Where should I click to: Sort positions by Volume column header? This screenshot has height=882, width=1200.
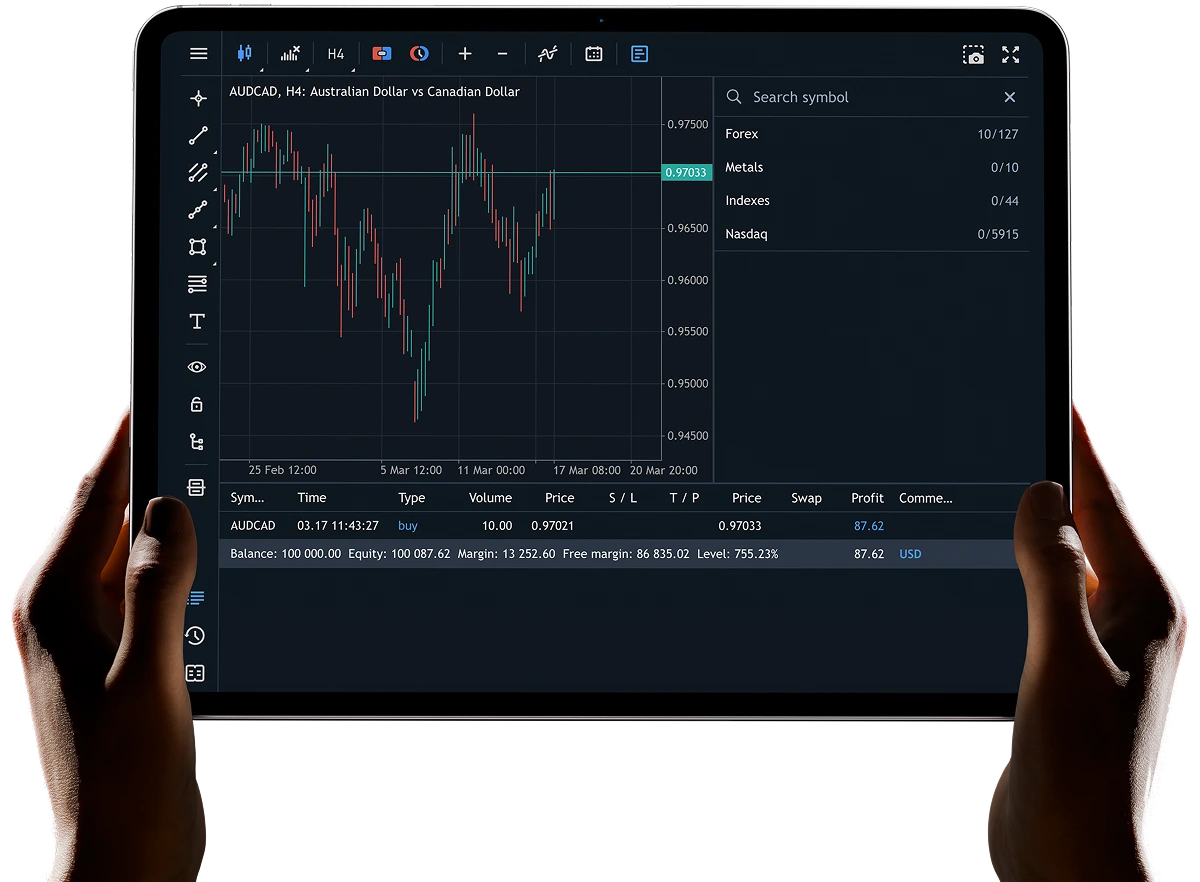pyautogui.click(x=490, y=498)
